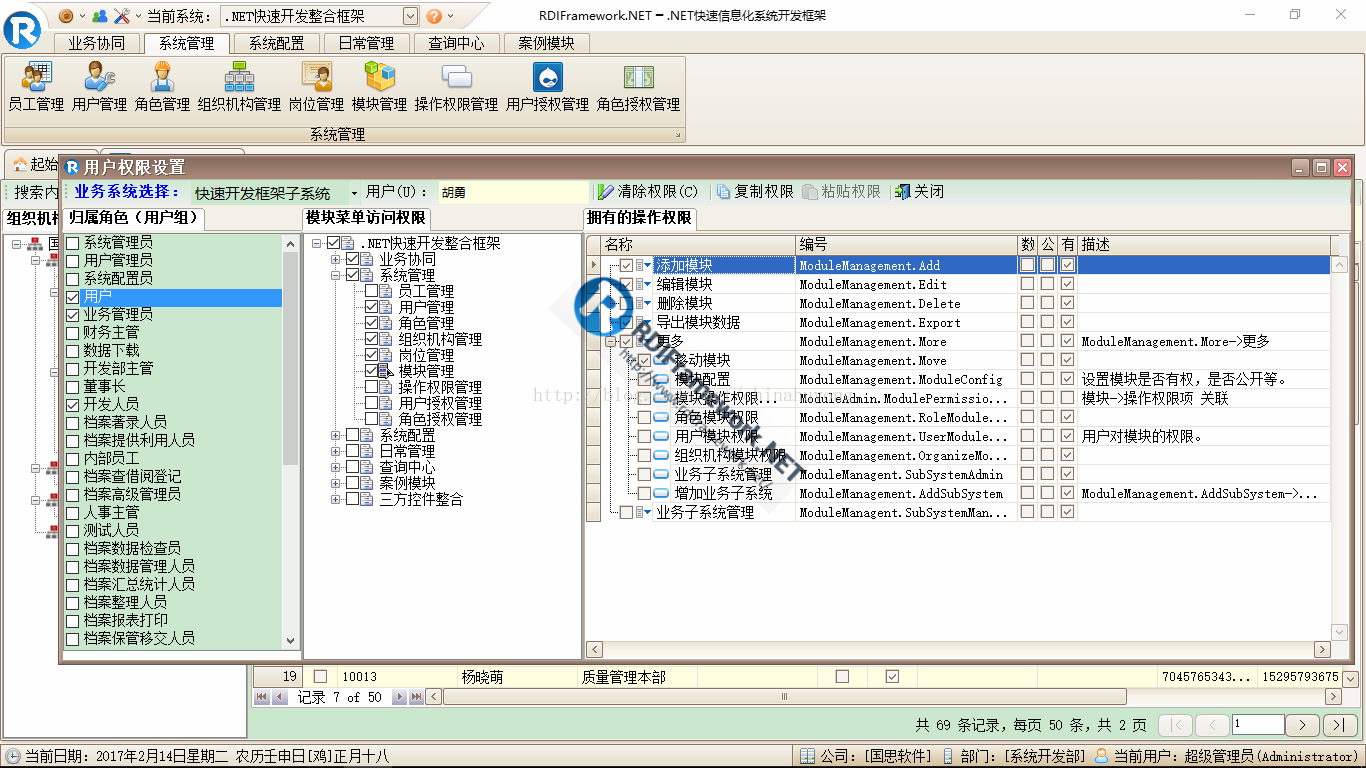Check 三方控件整合 module checkbox
Screen dimensions: 1366x768
pos(352,499)
